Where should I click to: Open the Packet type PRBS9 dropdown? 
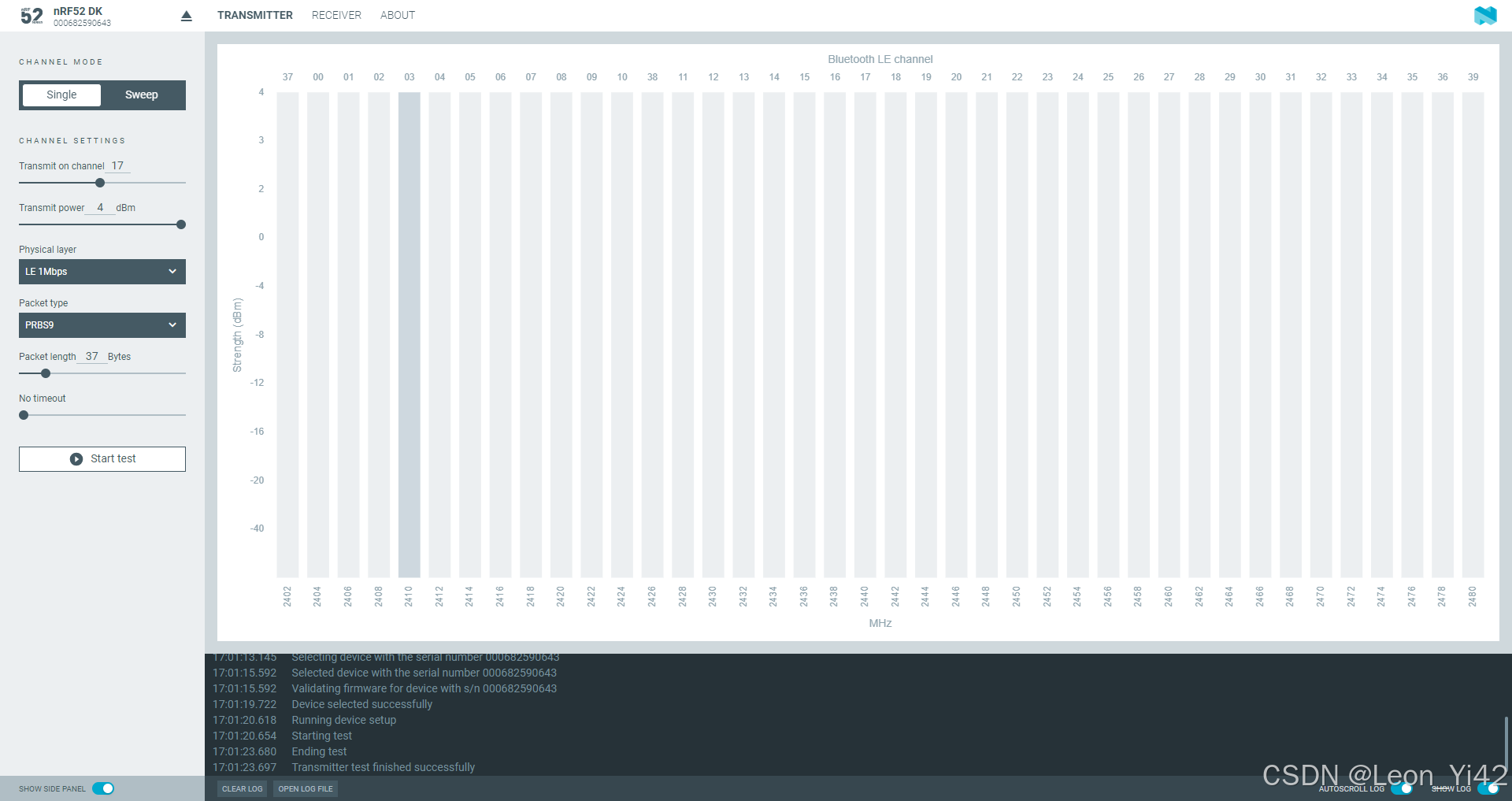tap(102, 325)
